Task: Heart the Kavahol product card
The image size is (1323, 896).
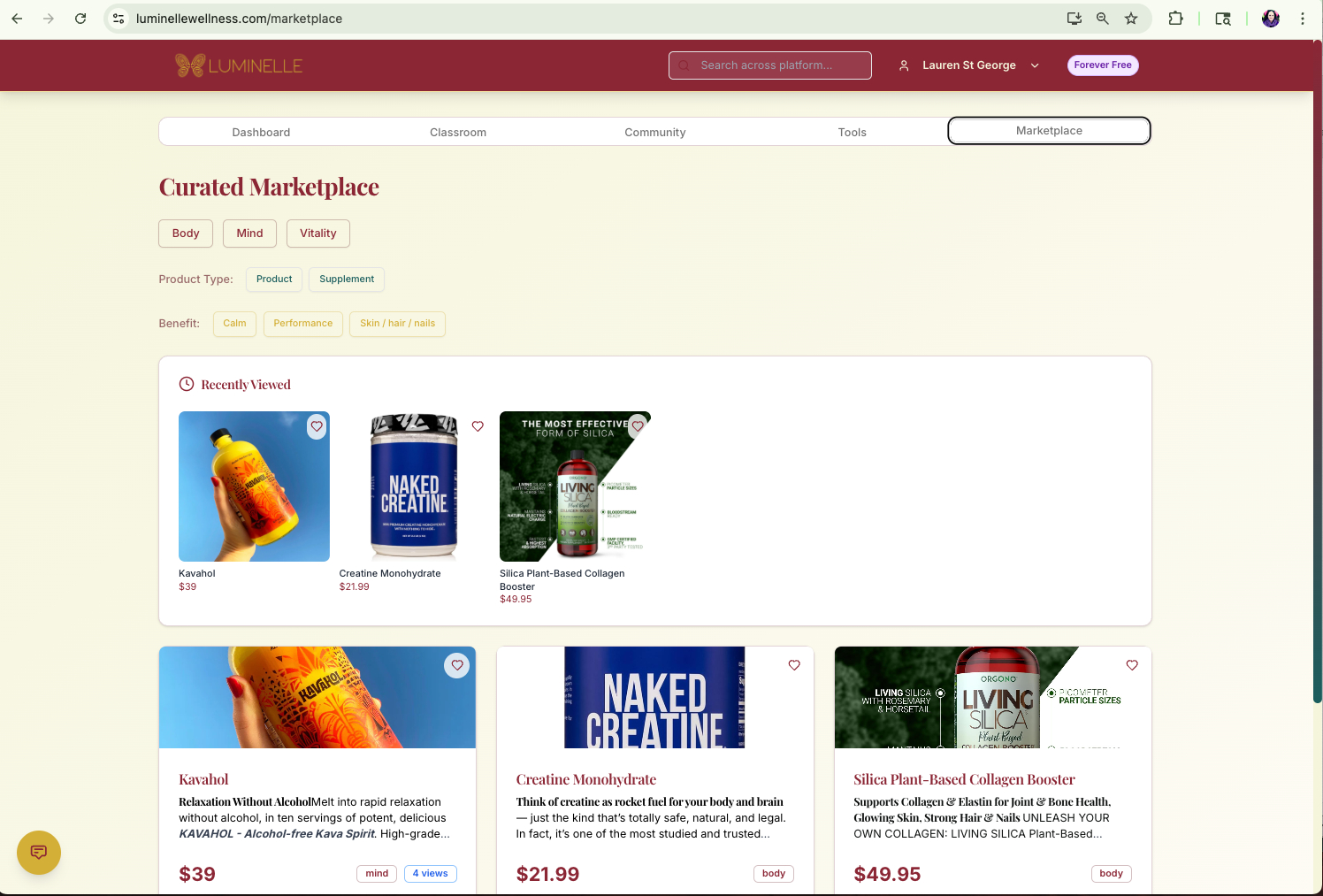Action: pyautogui.click(x=457, y=665)
